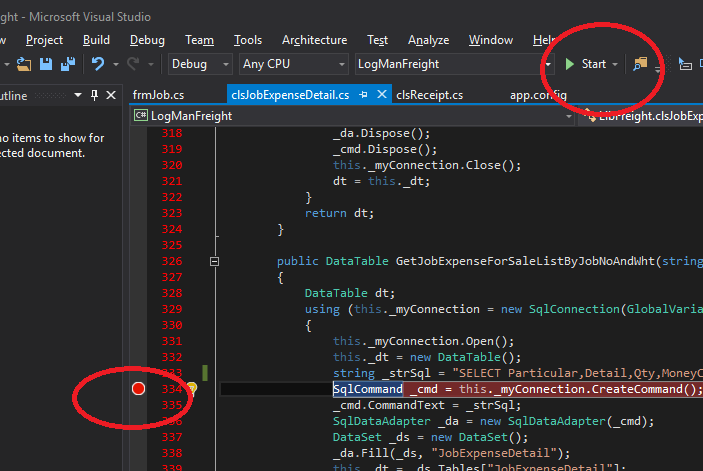The image size is (703, 471).
Task: Click the 'DataSet _ds = new DataSet();' line
Action: [x=430, y=437]
